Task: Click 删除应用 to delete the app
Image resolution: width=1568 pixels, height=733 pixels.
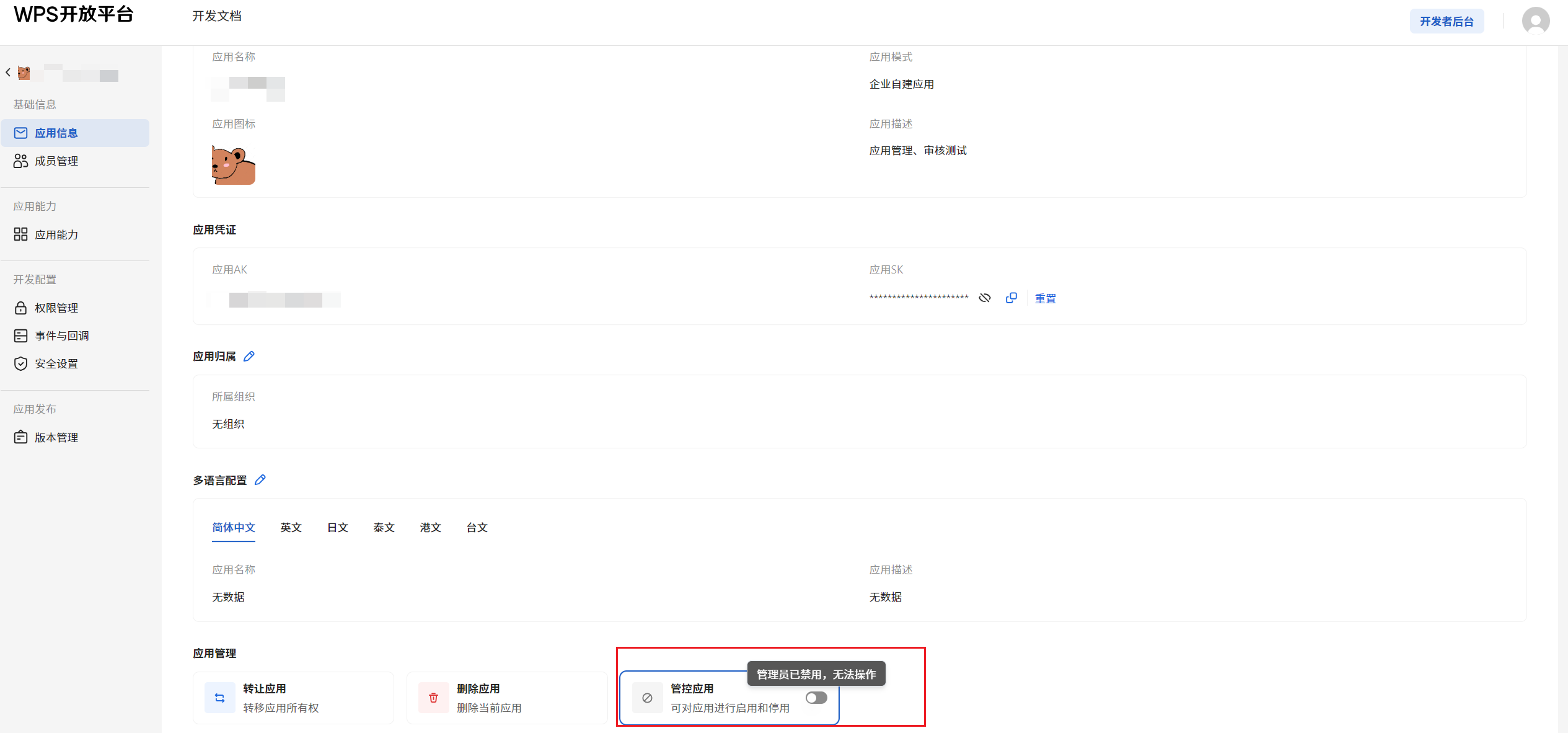Action: (507, 697)
